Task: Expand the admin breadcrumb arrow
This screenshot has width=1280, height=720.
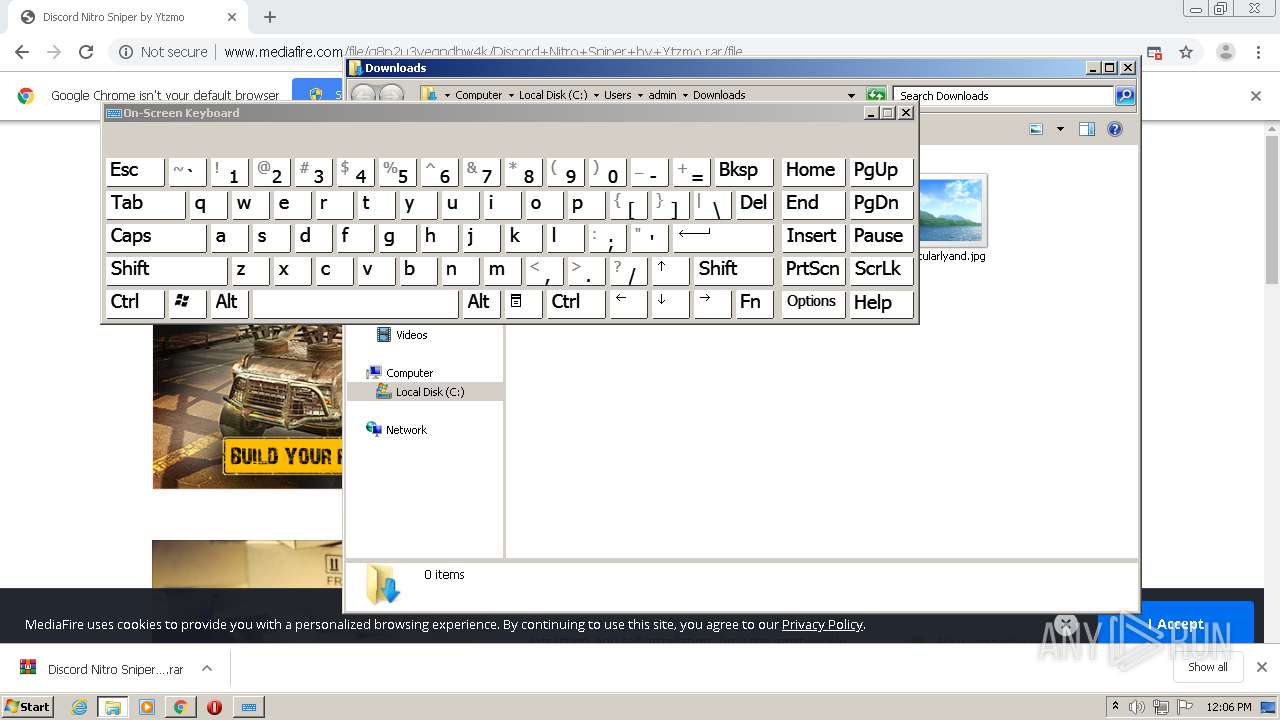Action: [x=685, y=95]
